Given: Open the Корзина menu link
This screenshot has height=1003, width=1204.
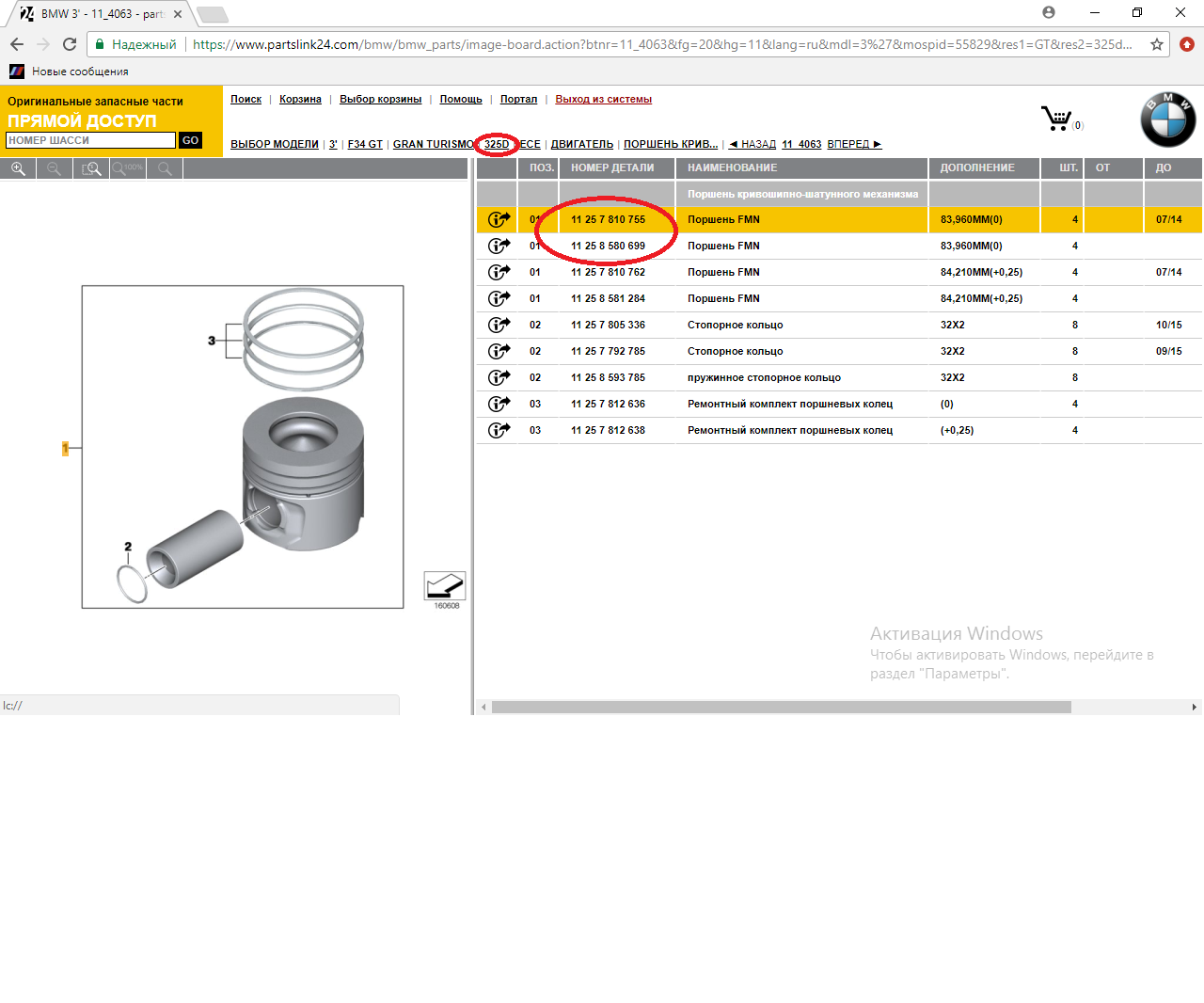Looking at the screenshot, I should (x=300, y=99).
